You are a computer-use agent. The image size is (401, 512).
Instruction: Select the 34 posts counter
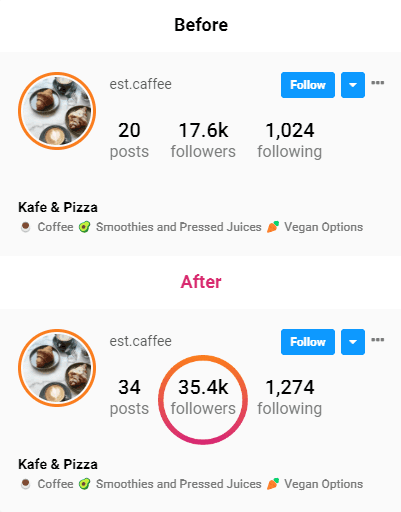129,397
